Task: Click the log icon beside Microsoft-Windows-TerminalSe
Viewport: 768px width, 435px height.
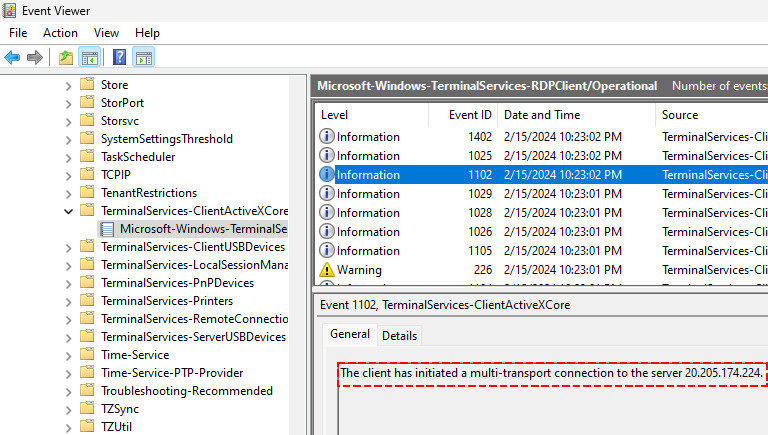Action: [x=107, y=229]
